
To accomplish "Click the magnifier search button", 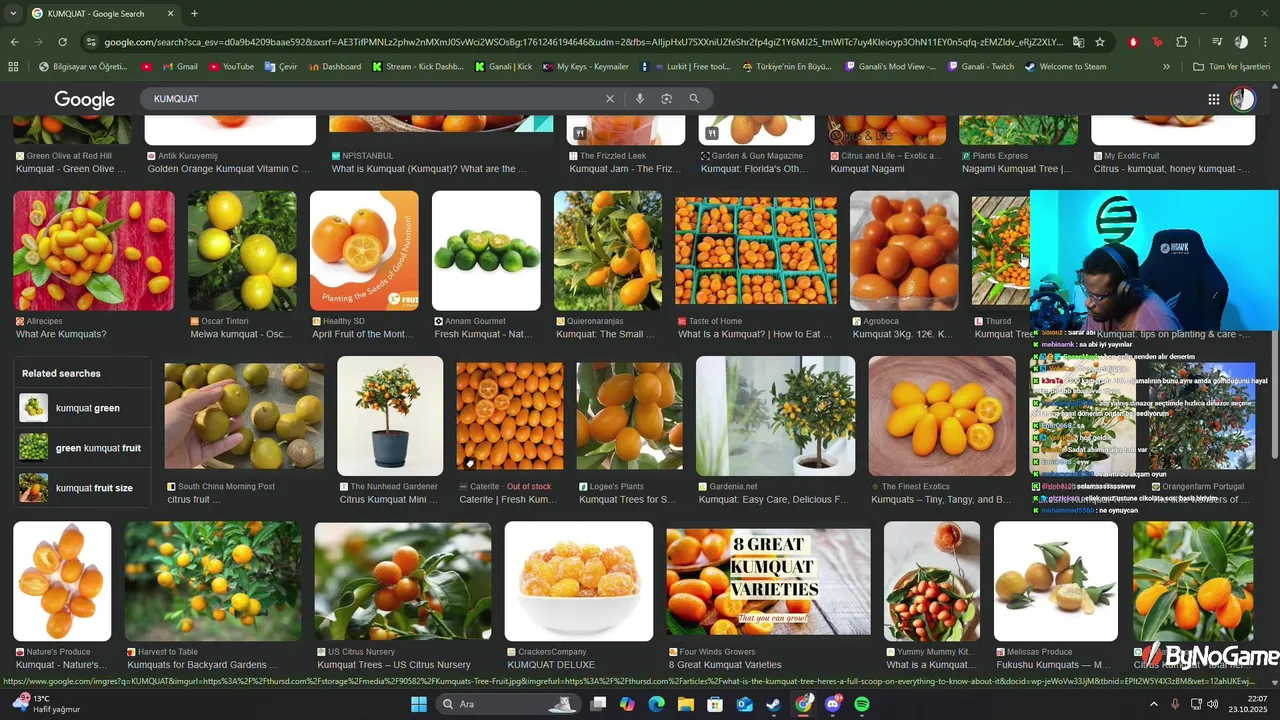I will (x=694, y=99).
